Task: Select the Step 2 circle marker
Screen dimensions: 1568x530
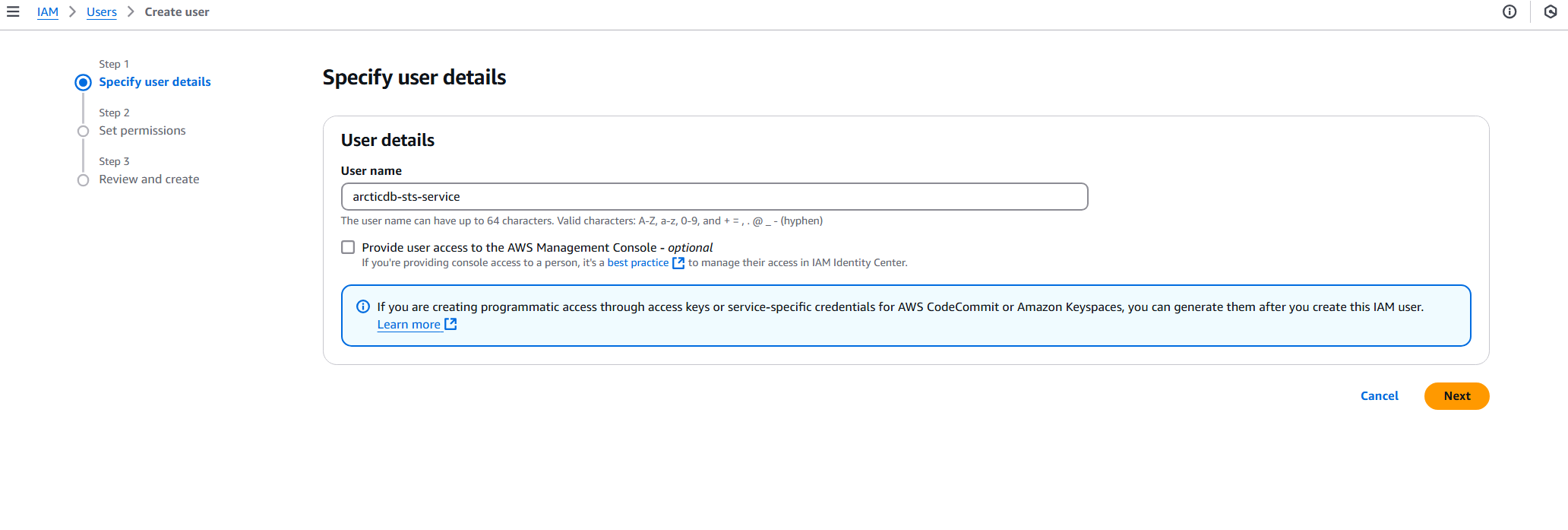Action: coord(84,131)
